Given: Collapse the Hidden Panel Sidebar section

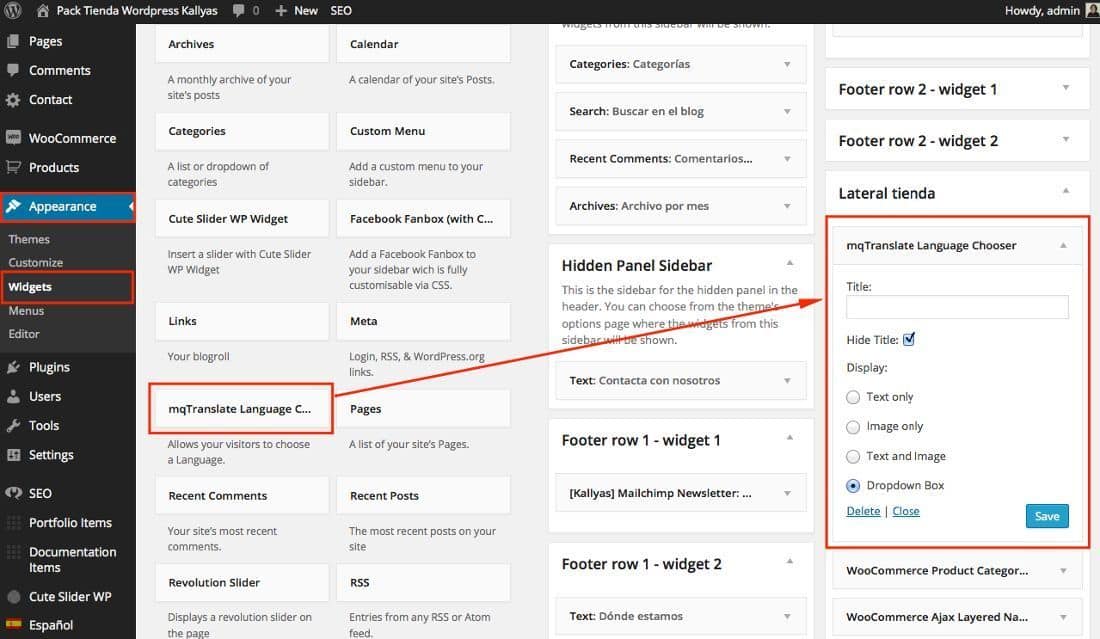Looking at the screenshot, I should click(790, 263).
